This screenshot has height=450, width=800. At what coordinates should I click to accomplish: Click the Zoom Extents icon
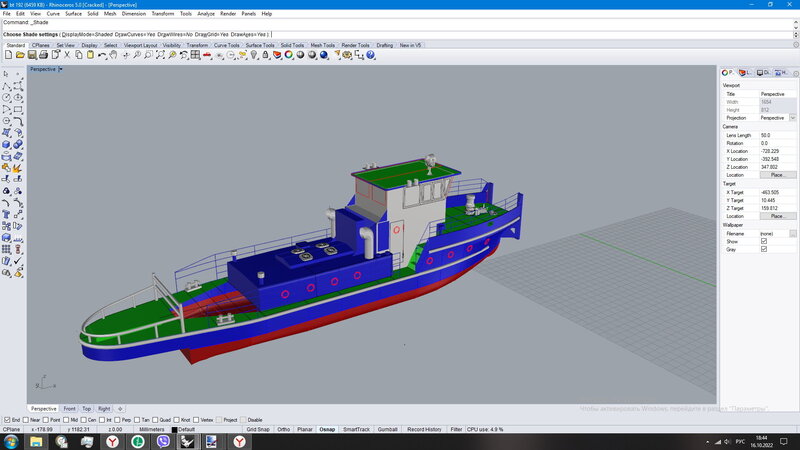point(160,55)
